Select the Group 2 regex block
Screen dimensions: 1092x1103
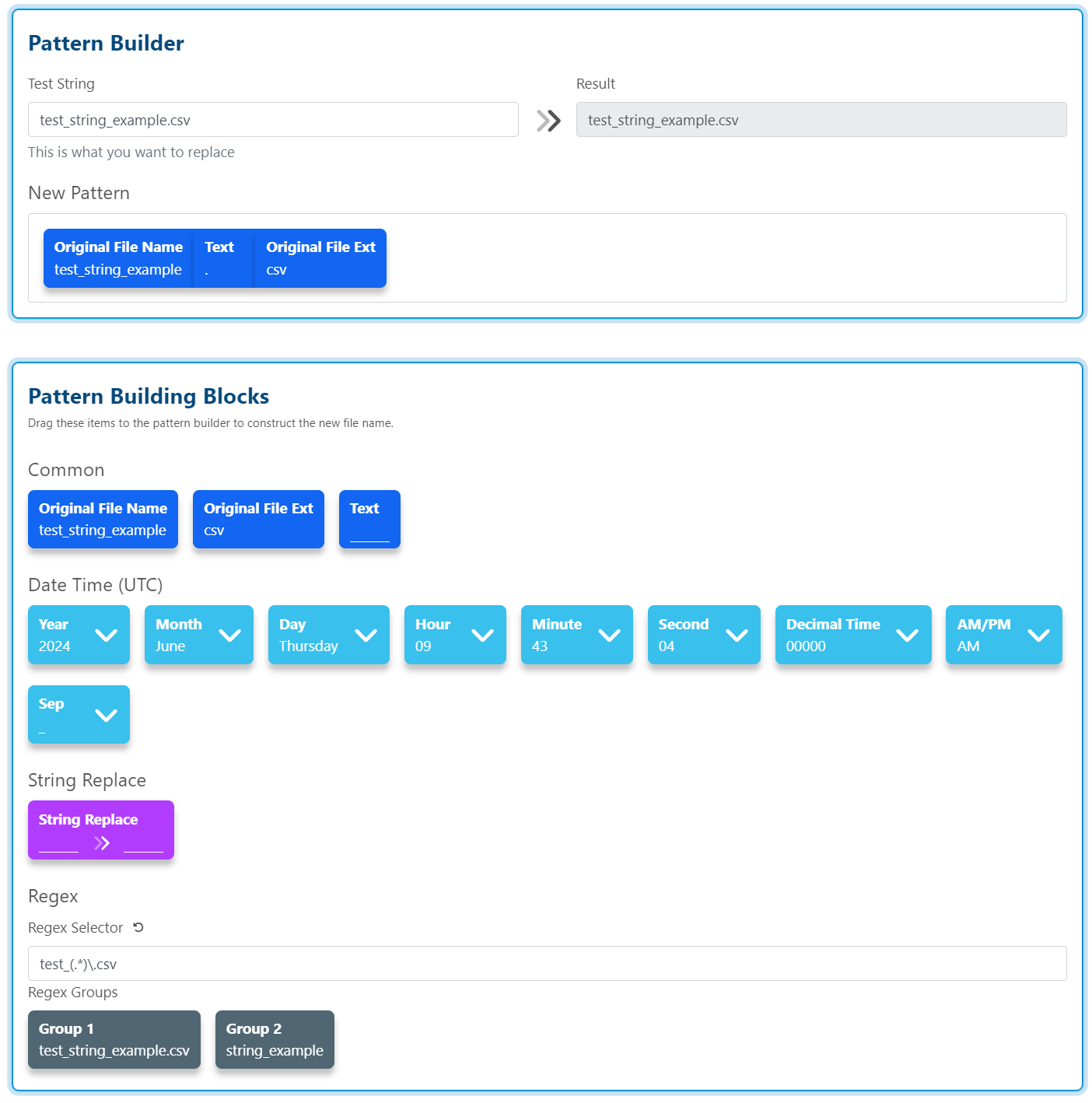[x=275, y=1039]
